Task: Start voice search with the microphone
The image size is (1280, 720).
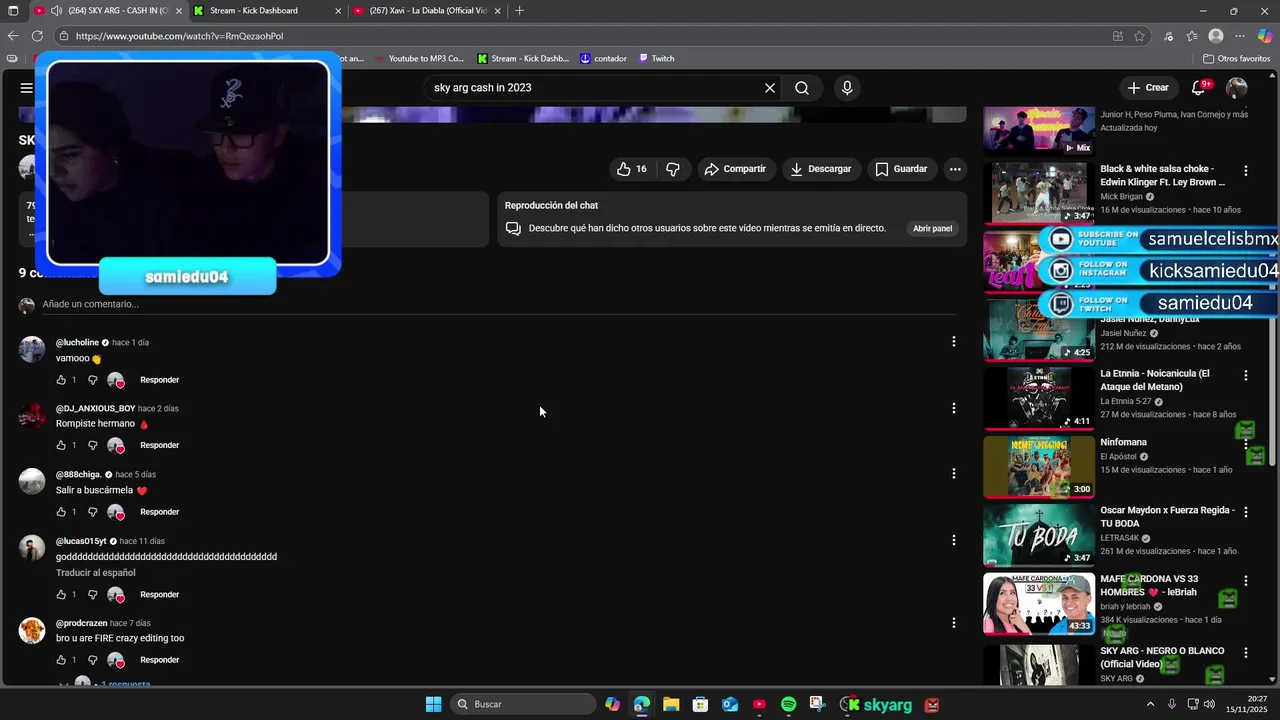Action: 847,88
